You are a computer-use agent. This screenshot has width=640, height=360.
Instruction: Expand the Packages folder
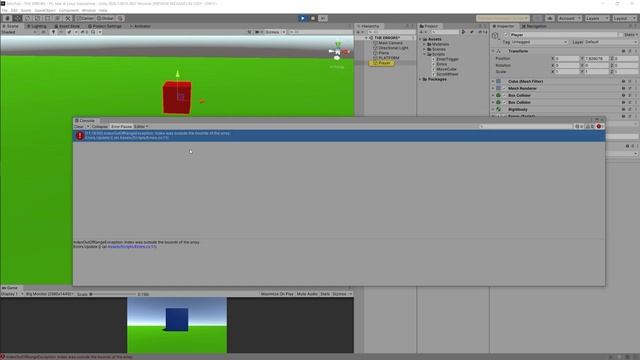pos(420,79)
